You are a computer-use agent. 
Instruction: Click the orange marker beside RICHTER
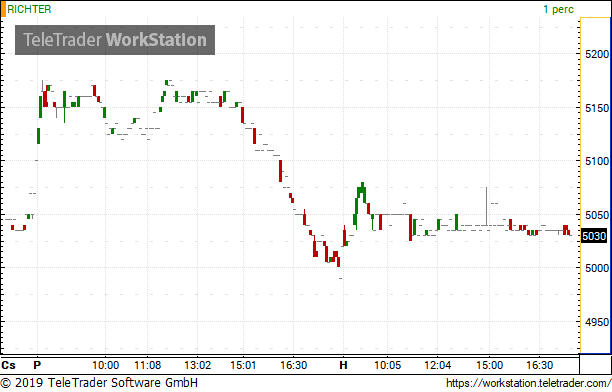click(3, 9)
